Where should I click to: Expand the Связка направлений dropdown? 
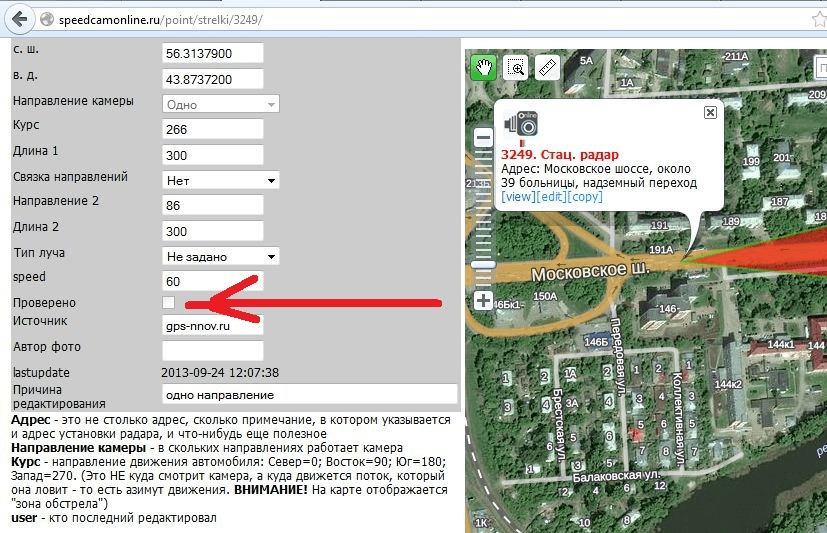click(x=220, y=180)
